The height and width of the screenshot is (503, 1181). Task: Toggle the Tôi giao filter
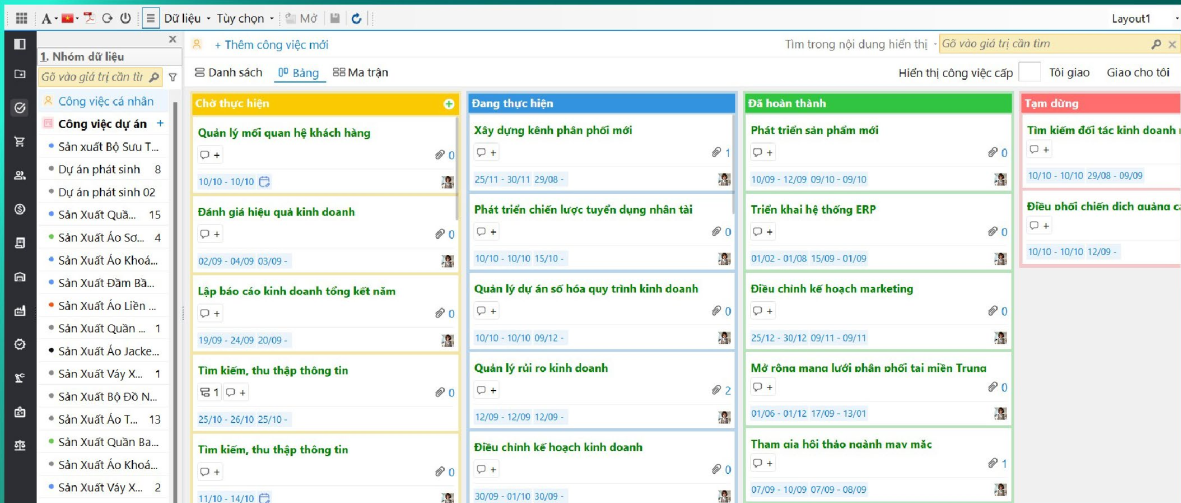click(1069, 73)
